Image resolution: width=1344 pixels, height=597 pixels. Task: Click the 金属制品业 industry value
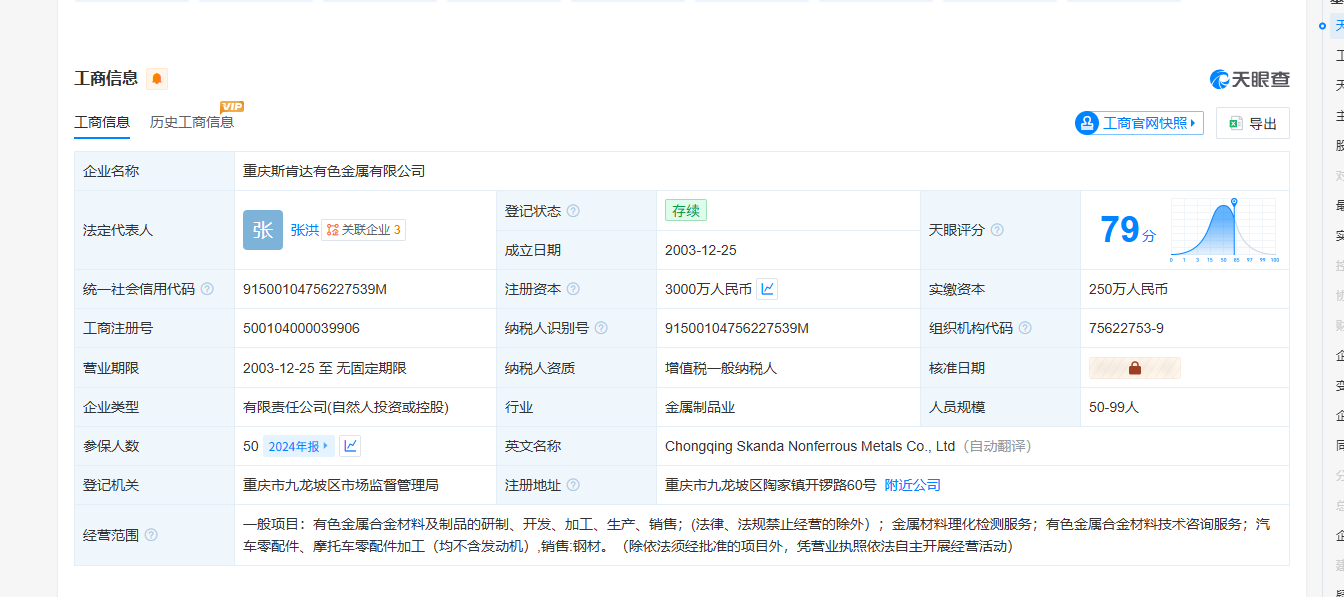pyautogui.click(x=700, y=407)
